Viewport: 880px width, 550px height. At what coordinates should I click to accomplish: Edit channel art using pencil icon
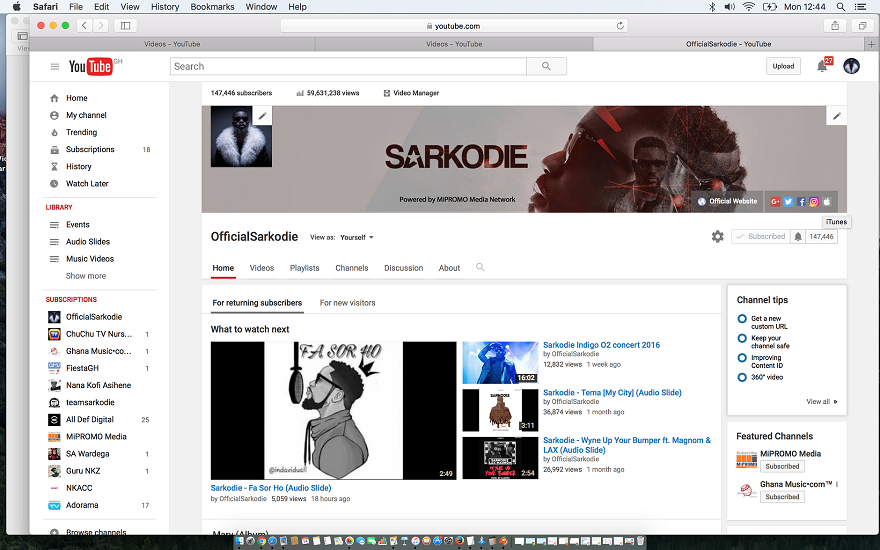[x=836, y=116]
